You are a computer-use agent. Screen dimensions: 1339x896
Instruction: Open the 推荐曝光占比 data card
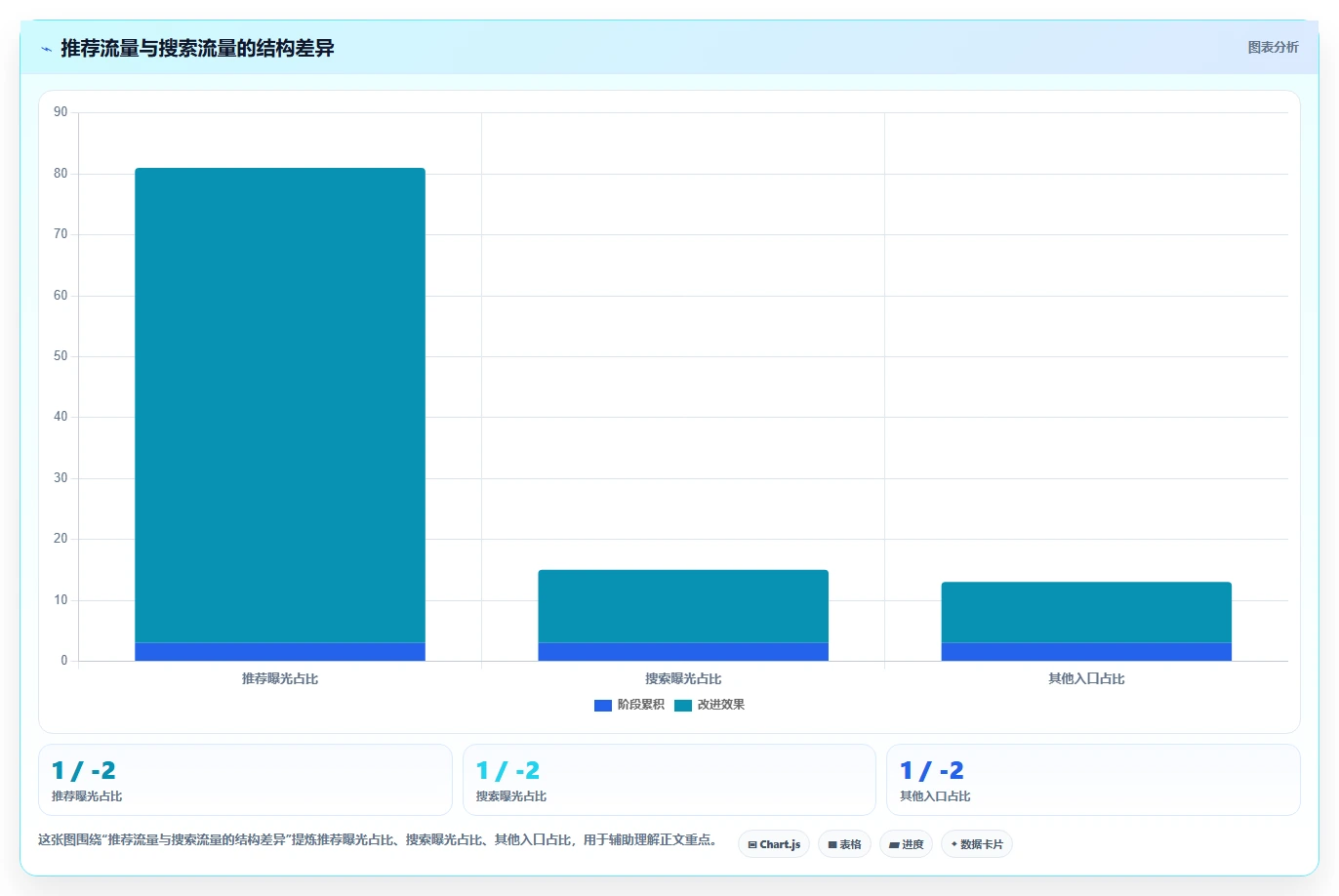[x=245, y=780]
